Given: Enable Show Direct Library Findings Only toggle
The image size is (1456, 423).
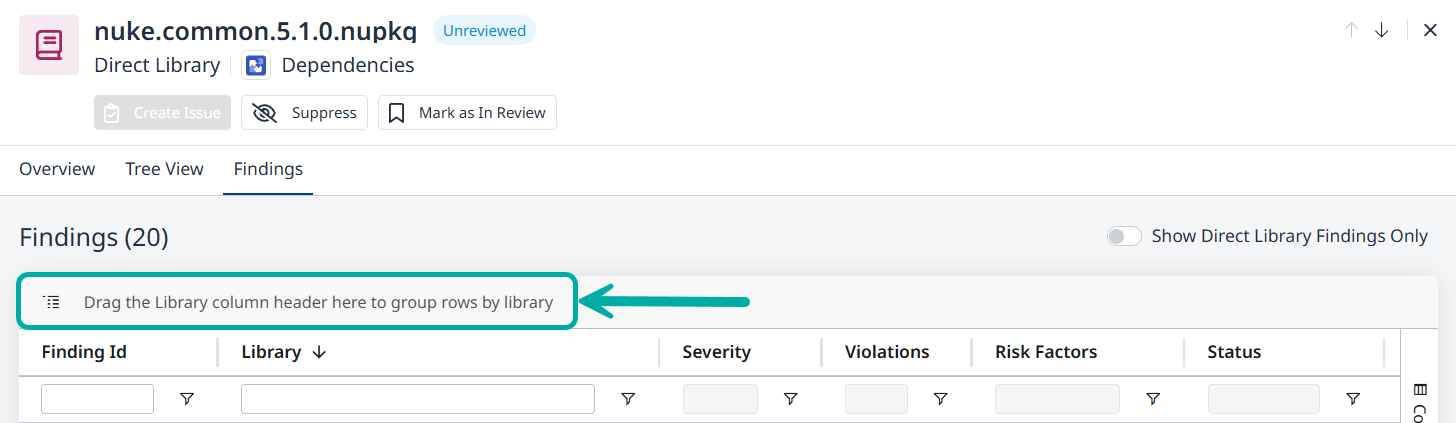Looking at the screenshot, I should coord(1124,237).
